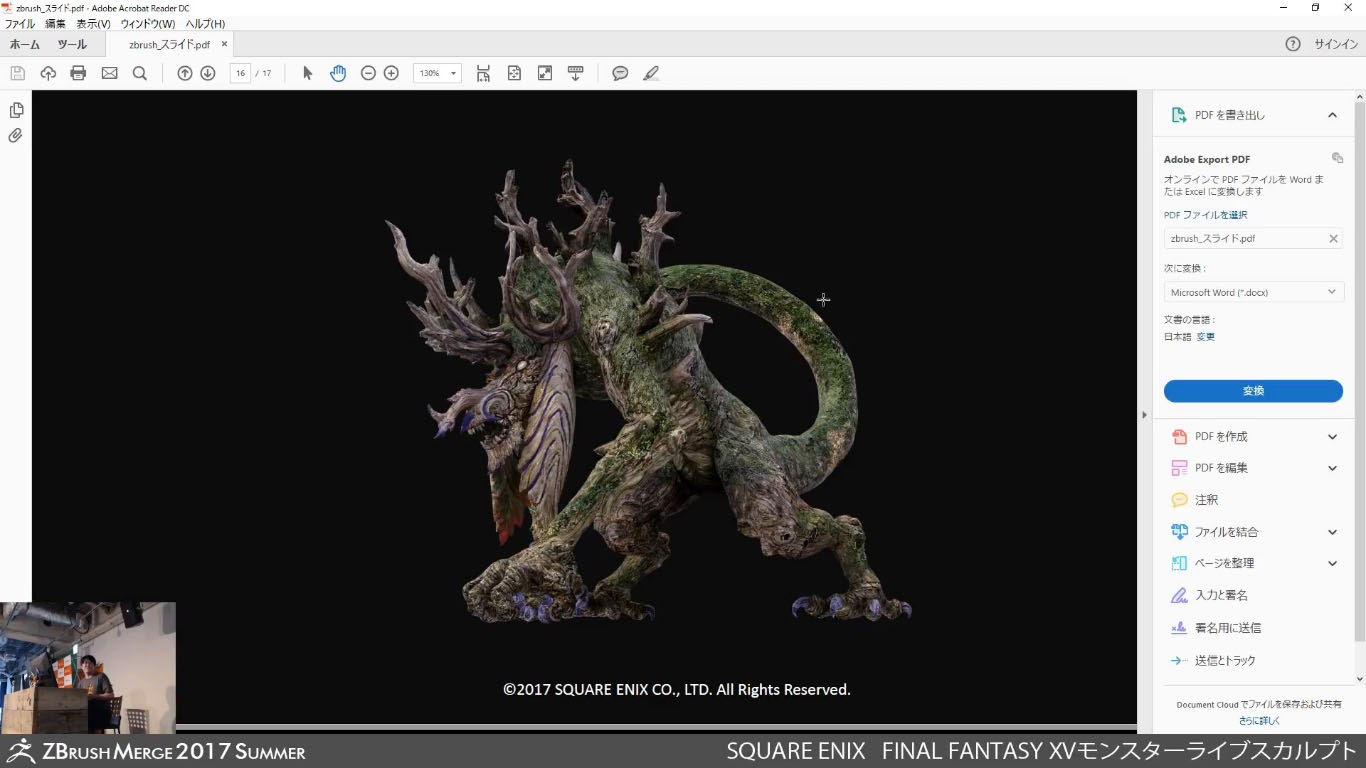Go to next page arrow
This screenshot has height=768, width=1366.
[208, 73]
